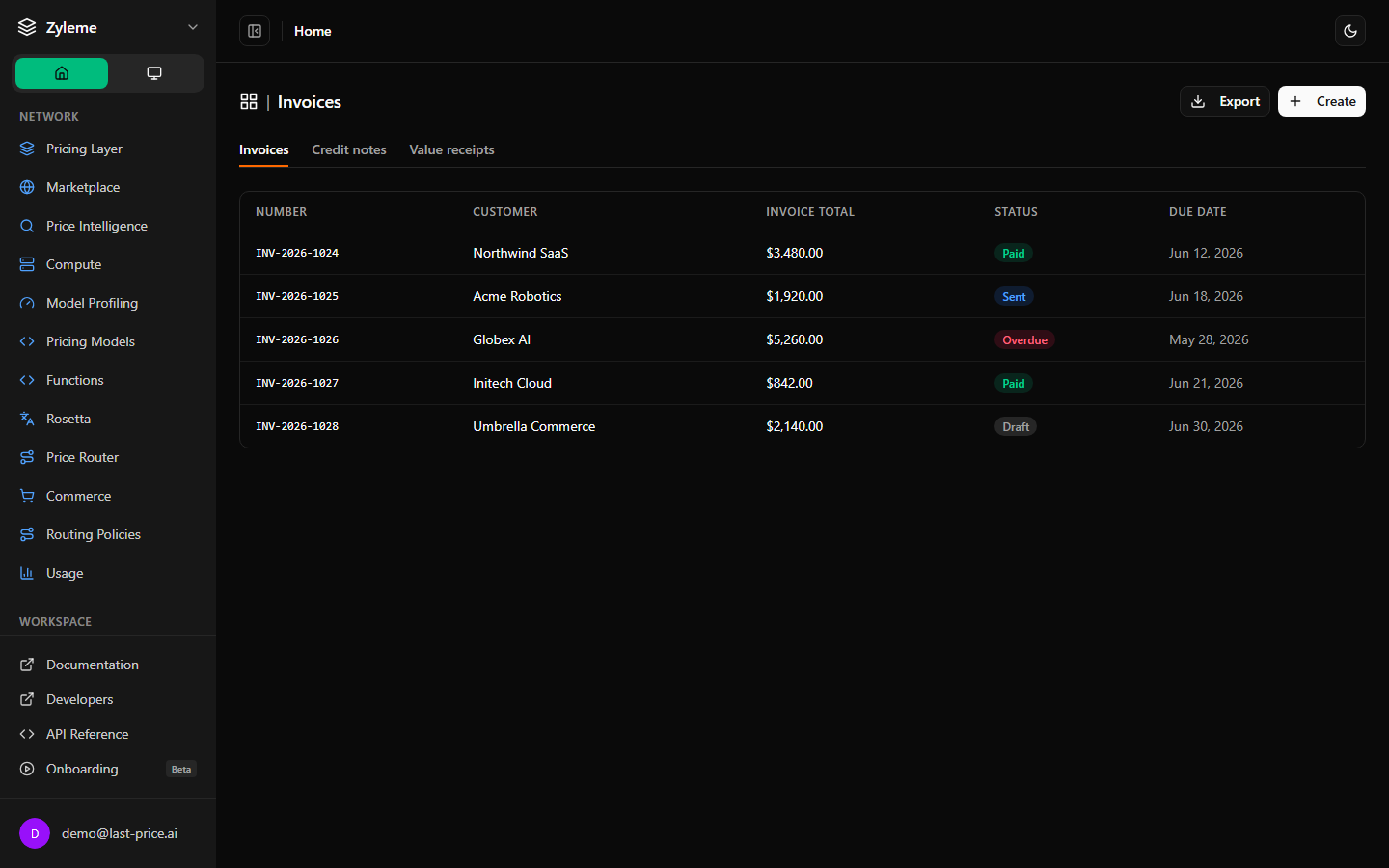Image resolution: width=1389 pixels, height=868 pixels.
Task: Click the Functions code icon
Action: point(27,380)
